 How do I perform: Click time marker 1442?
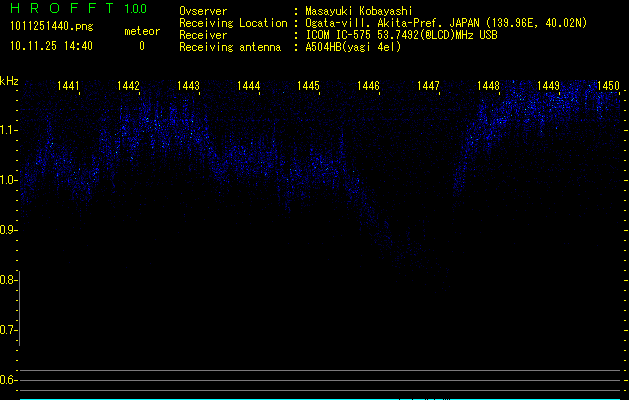pyautogui.click(x=128, y=86)
